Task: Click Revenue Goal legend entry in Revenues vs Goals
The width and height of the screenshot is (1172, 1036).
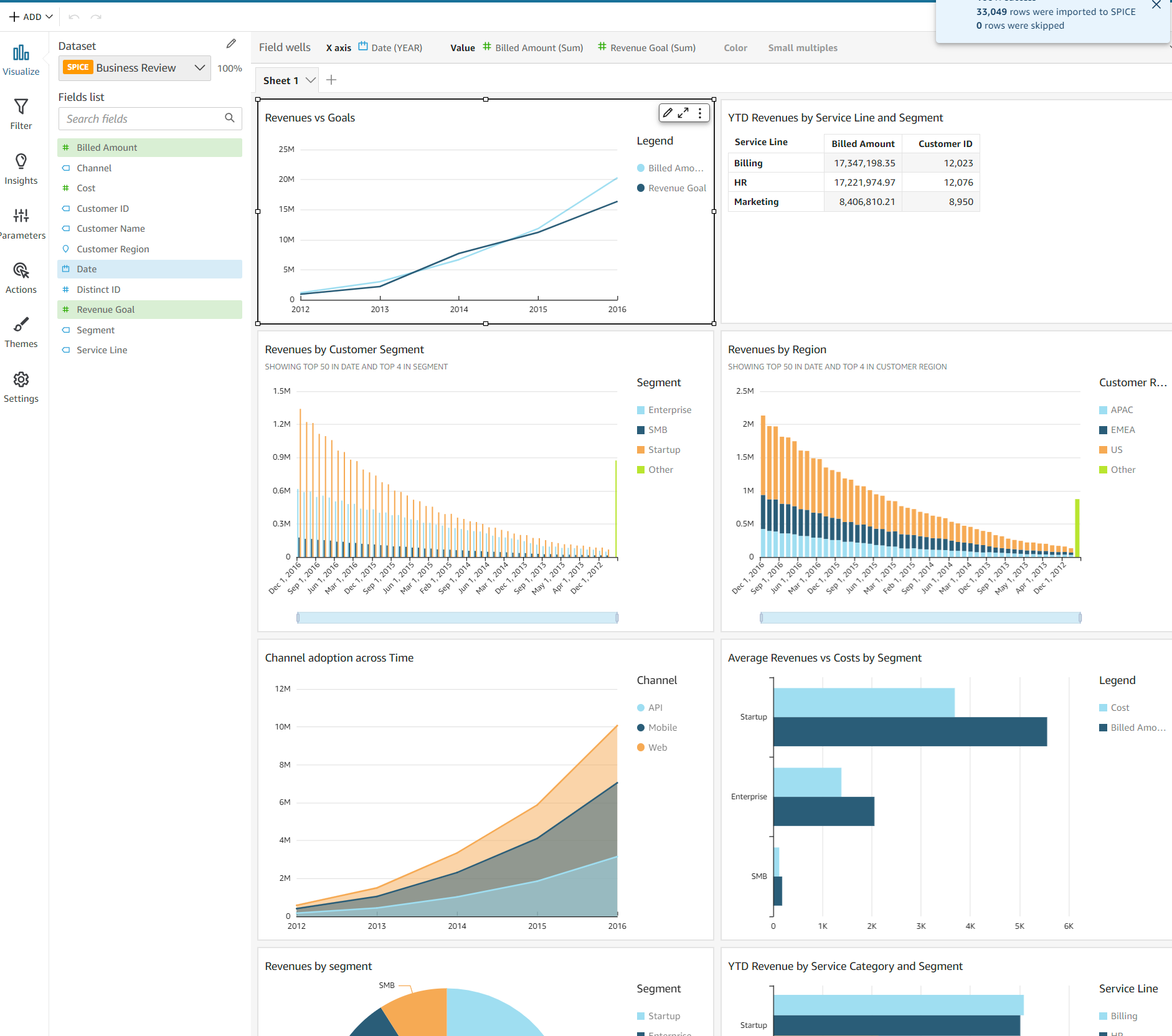Action: (x=671, y=188)
